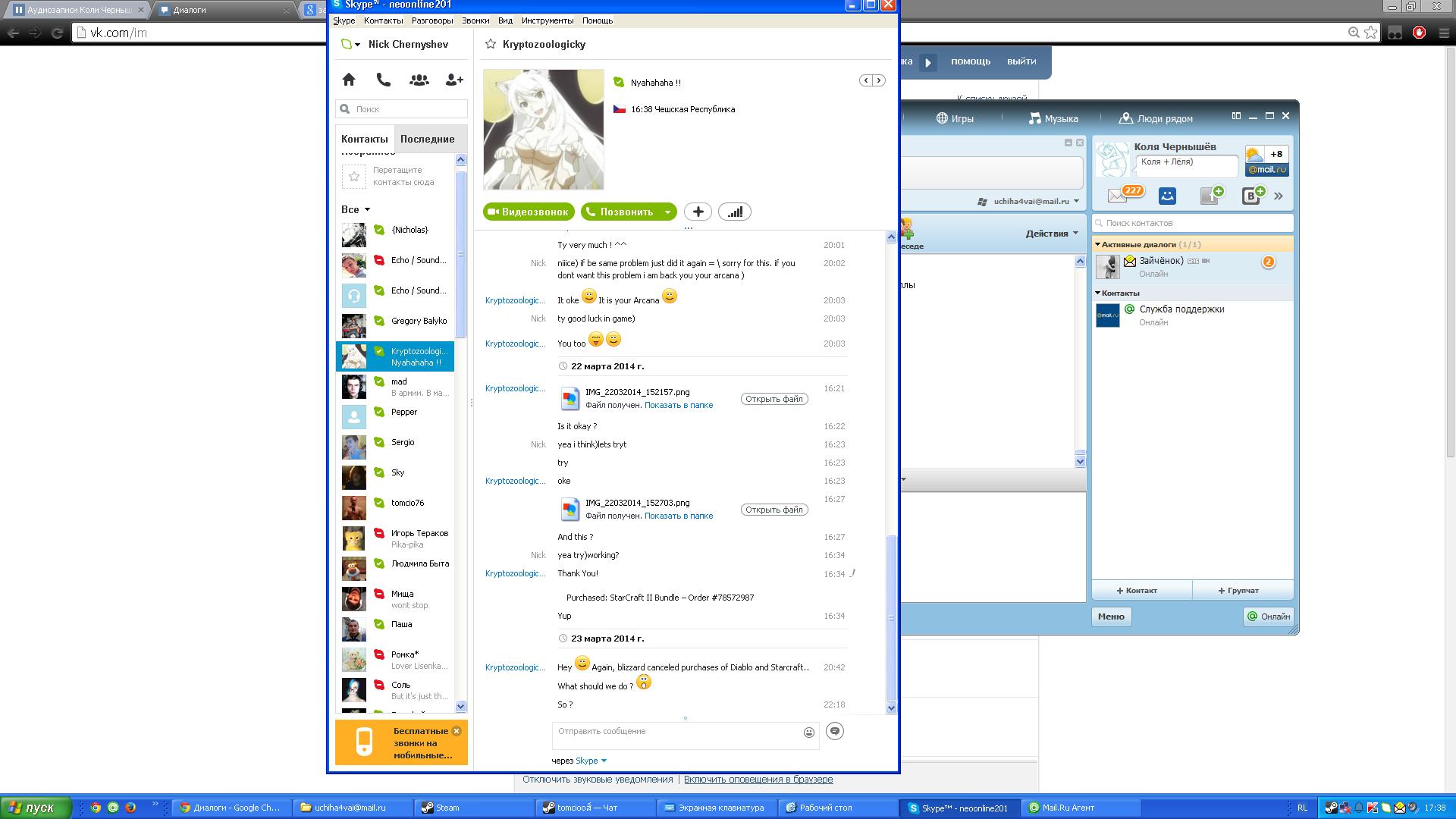Open the call phones dial icon
Image resolution: width=1456 pixels, height=819 pixels.
[384, 80]
